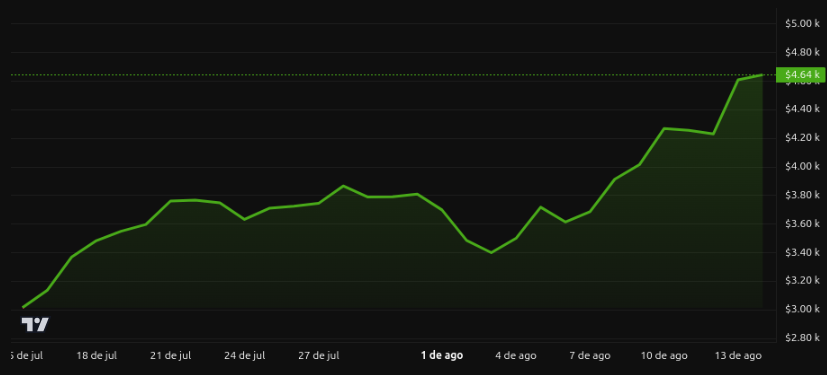Select the 13 de ago date marker
Image resolution: width=827 pixels, height=375 pixels.
click(738, 355)
